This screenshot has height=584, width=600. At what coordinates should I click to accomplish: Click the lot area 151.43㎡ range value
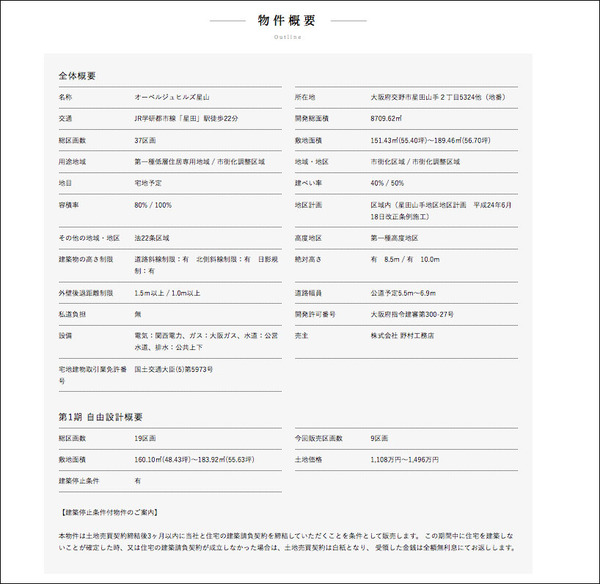430,141
